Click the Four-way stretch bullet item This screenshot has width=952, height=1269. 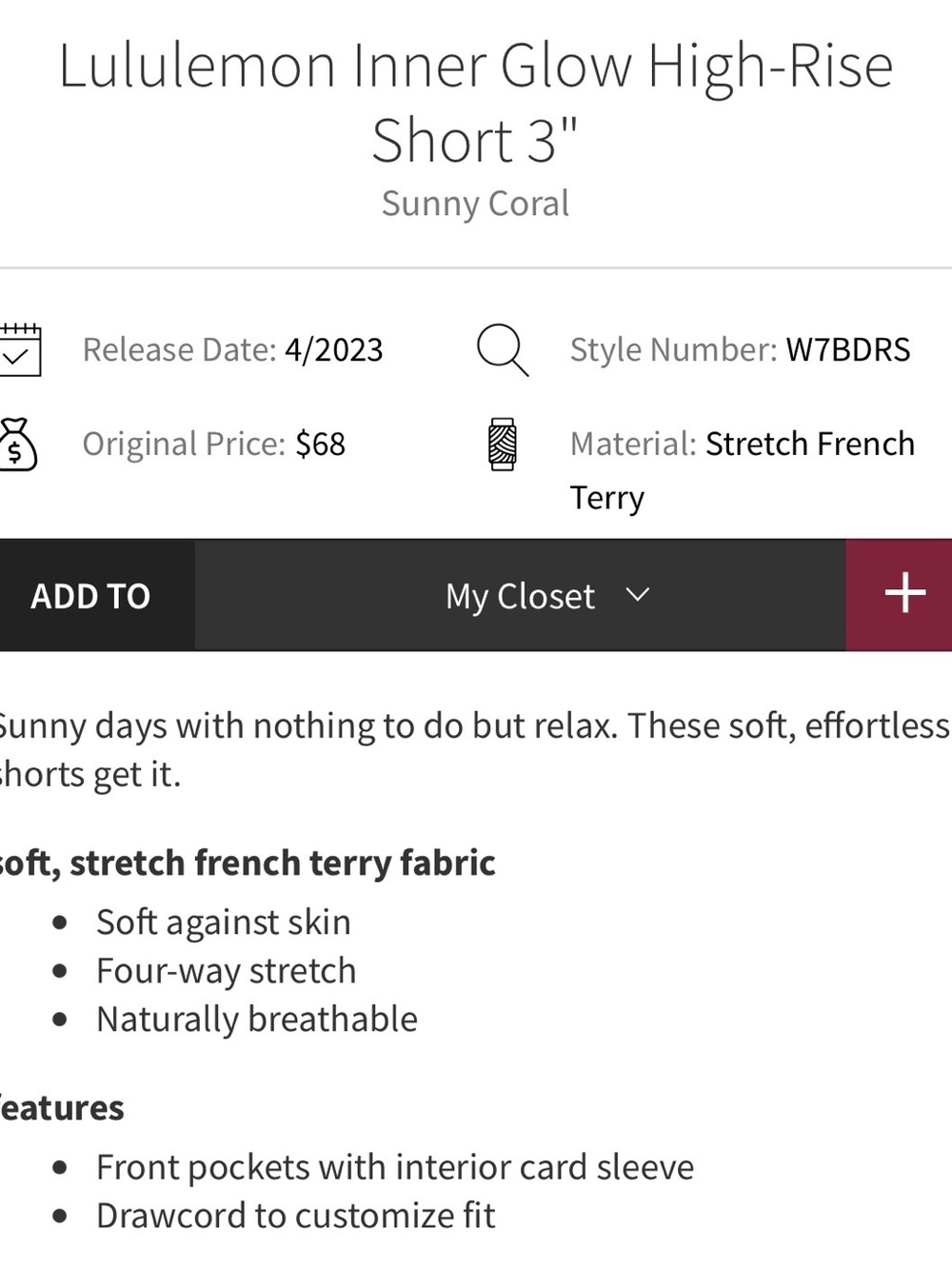point(227,971)
